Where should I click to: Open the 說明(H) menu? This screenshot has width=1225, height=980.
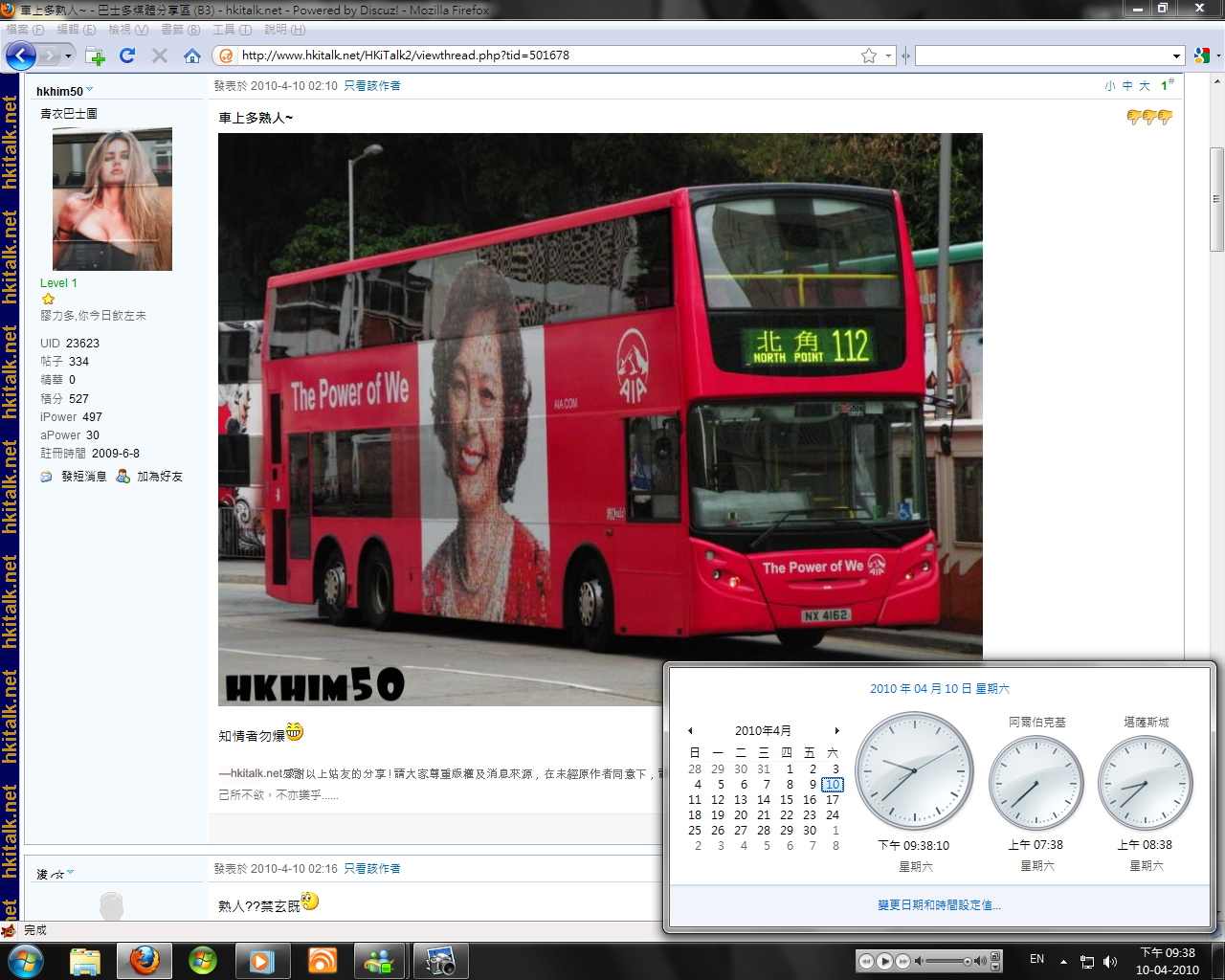pyautogui.click(x=284, y=30)
